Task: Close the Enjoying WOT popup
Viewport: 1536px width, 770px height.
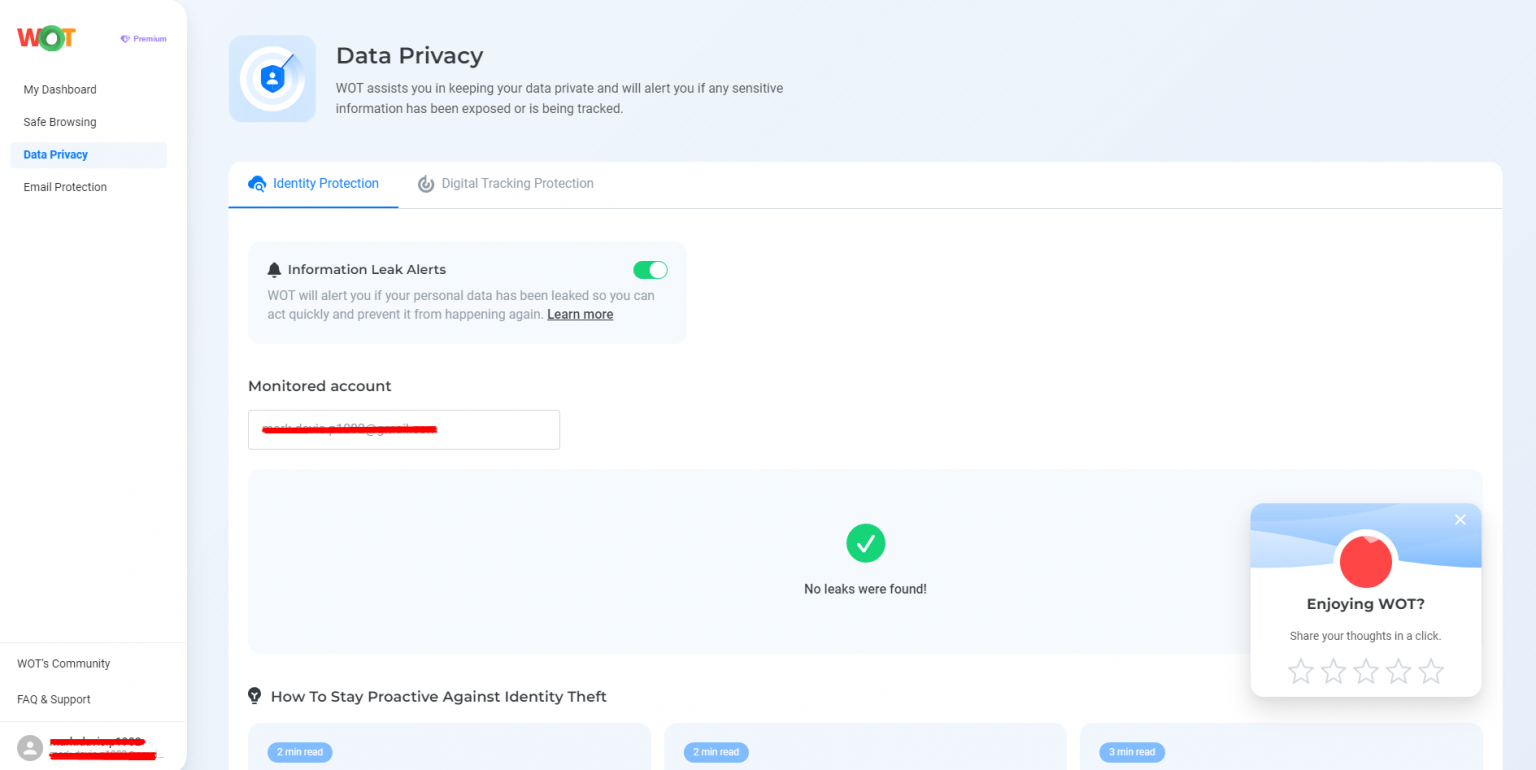Action: click(x=1460, y=519)
